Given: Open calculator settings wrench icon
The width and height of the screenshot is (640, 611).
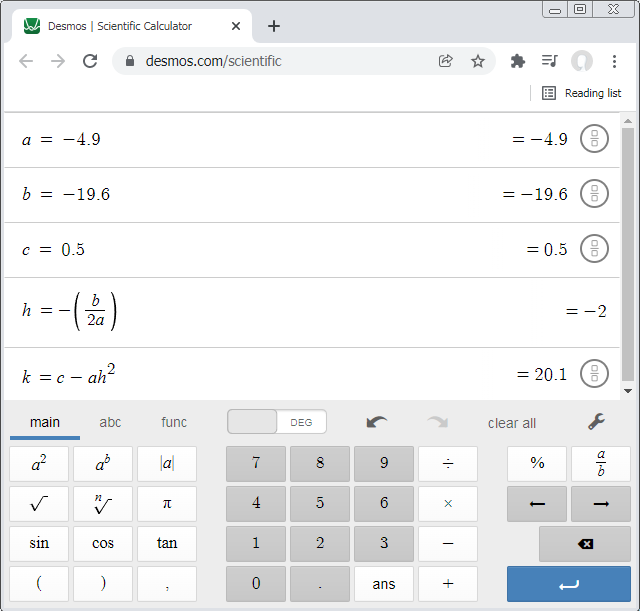Looking at the screenshot, I should pyautogui.click(x=596, y=422).
